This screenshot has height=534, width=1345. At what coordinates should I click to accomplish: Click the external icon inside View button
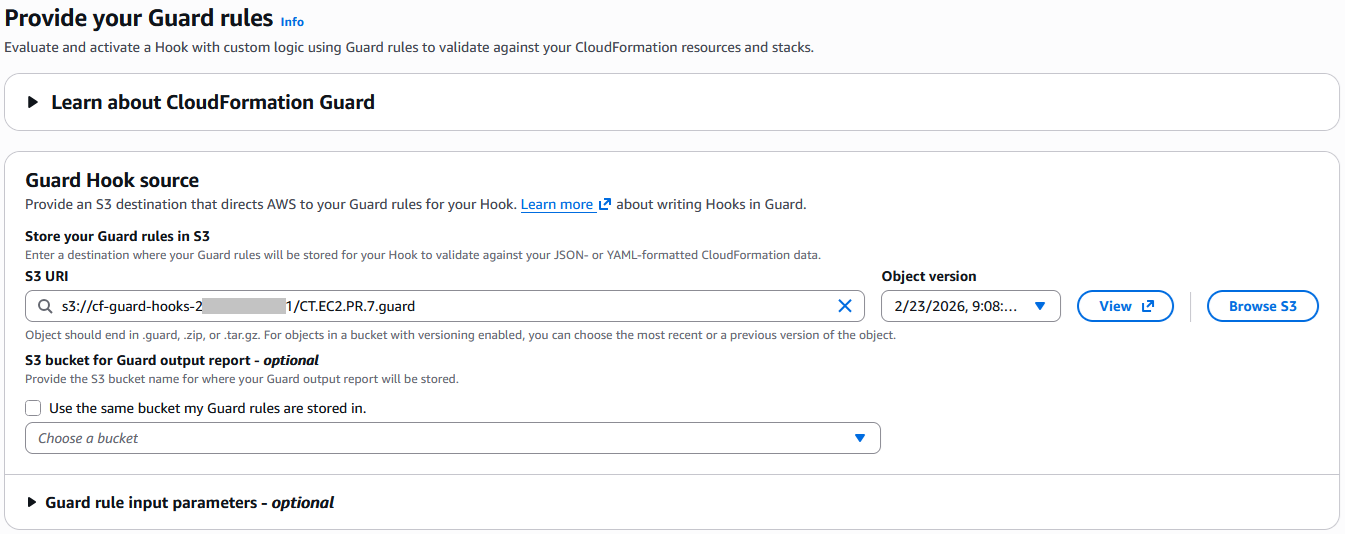point(1147,306)
